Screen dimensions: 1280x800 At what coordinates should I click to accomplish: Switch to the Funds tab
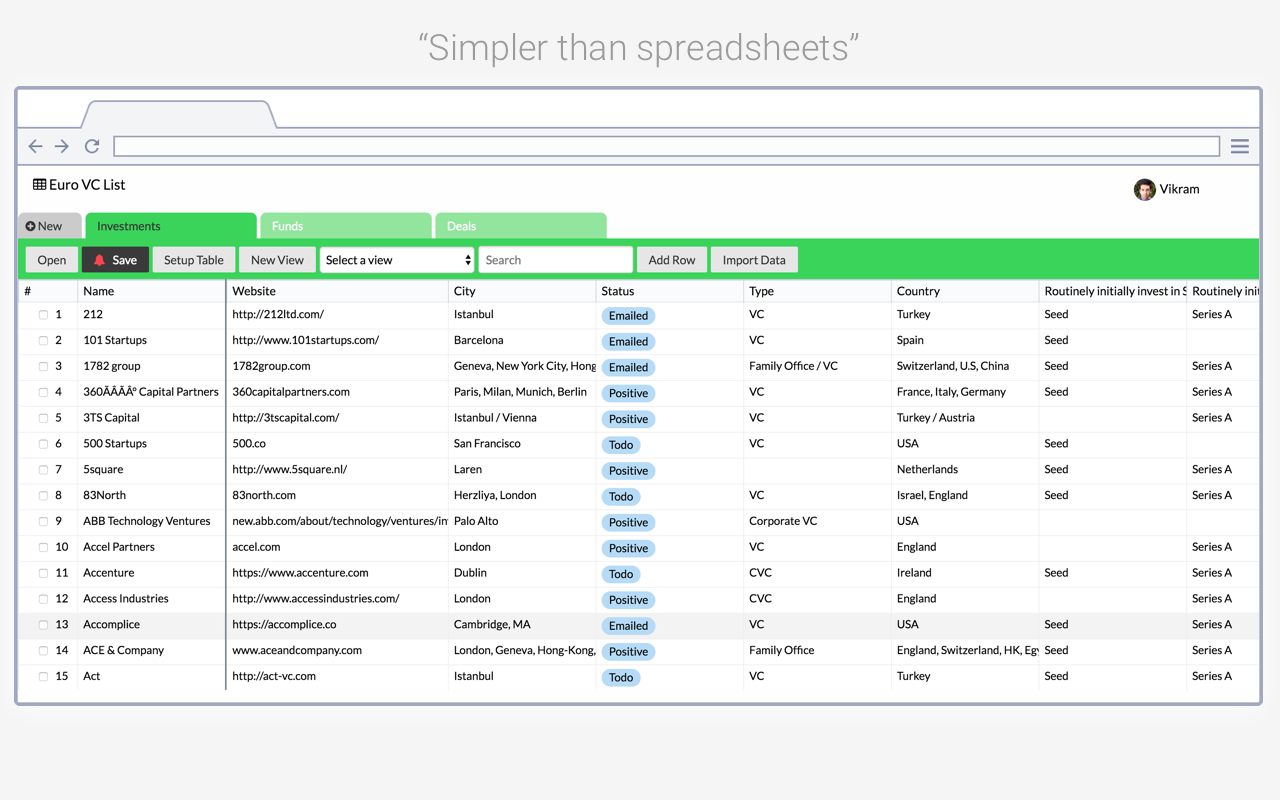[346, 226]
